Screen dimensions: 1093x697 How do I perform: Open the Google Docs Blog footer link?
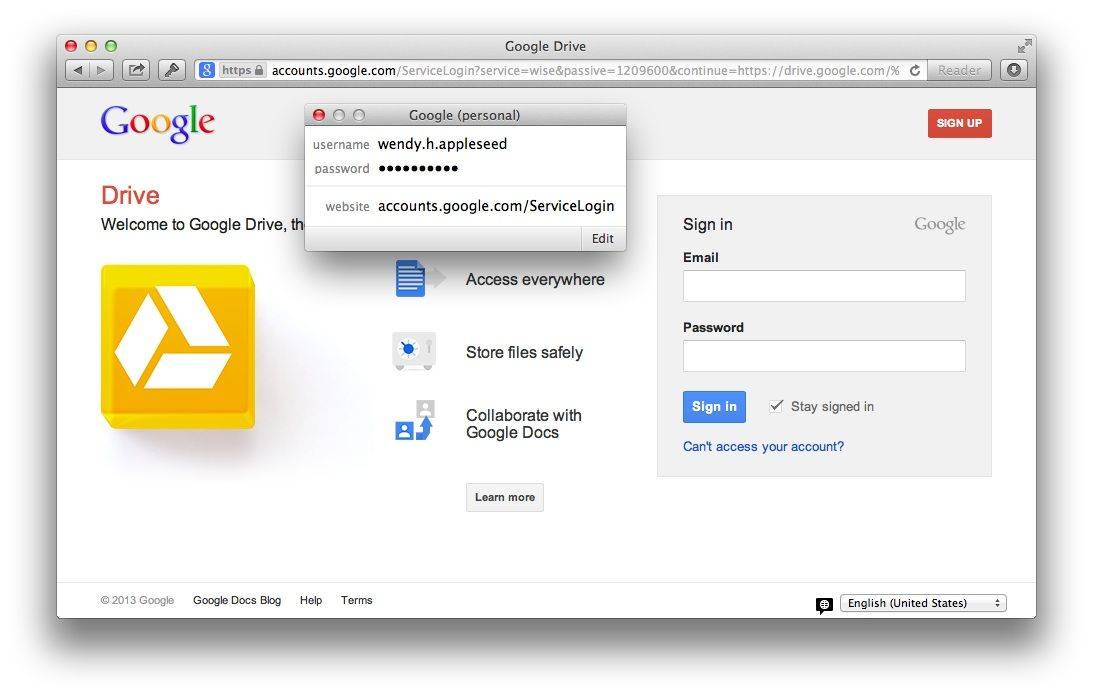tap(237, 600)
